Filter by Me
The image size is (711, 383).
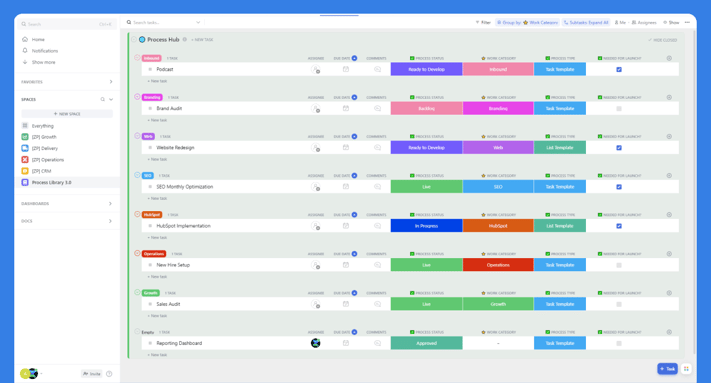coord(620,22)
